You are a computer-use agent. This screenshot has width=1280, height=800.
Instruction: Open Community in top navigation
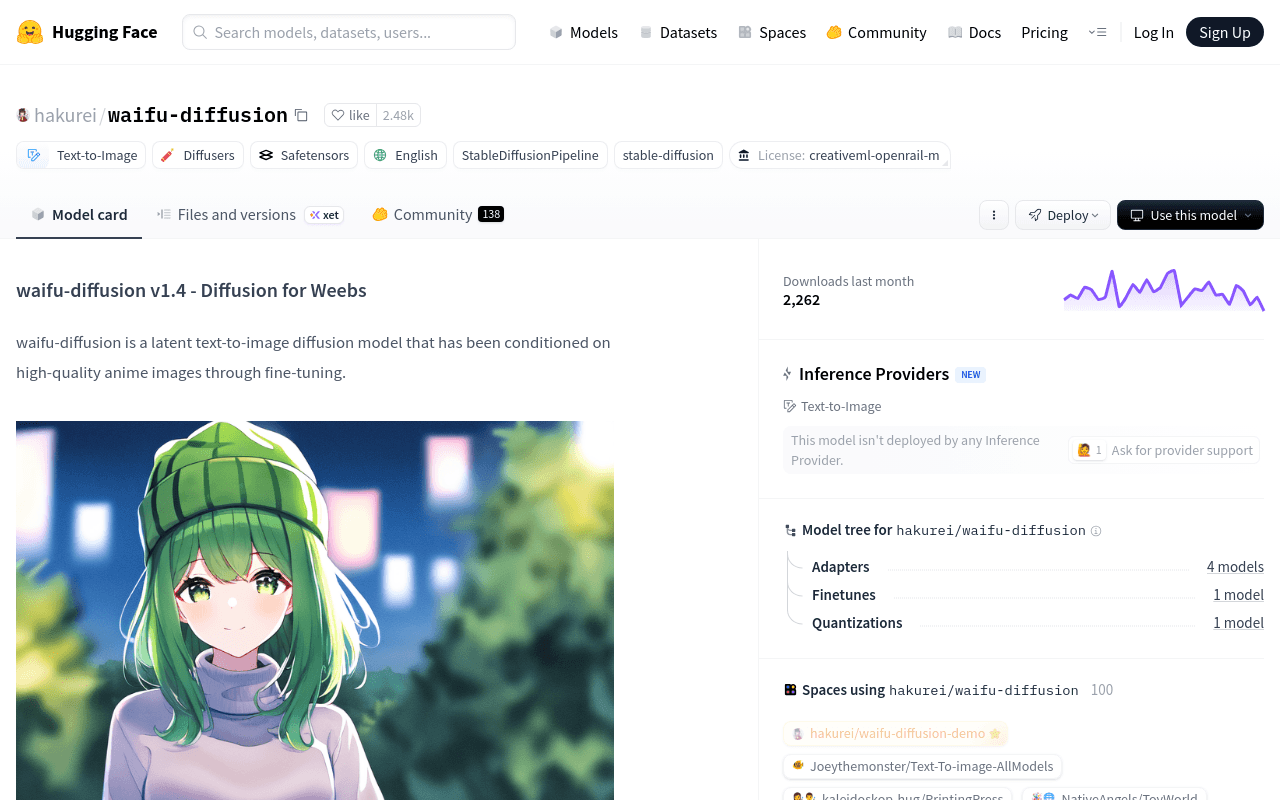tap(876, 32)
